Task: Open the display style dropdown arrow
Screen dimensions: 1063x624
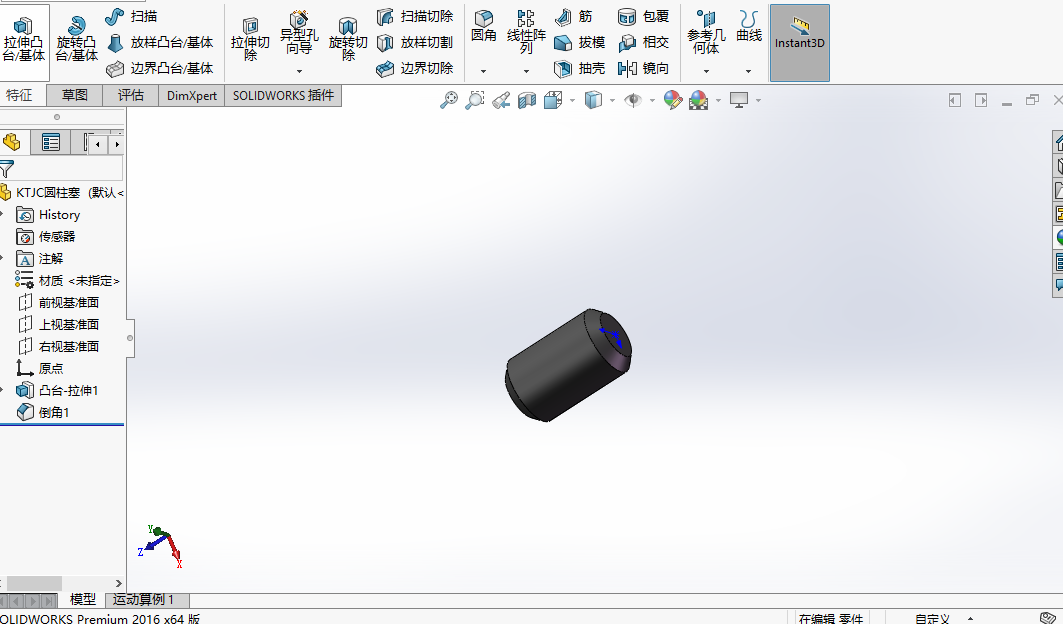Action: [612, 100]
